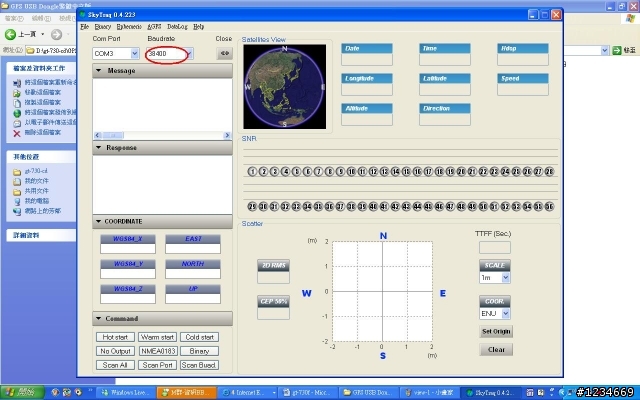Click the WGS84_X coordinate value field
Image resolution: width=640 pixels, height=400 pixels.
point(128,249)
